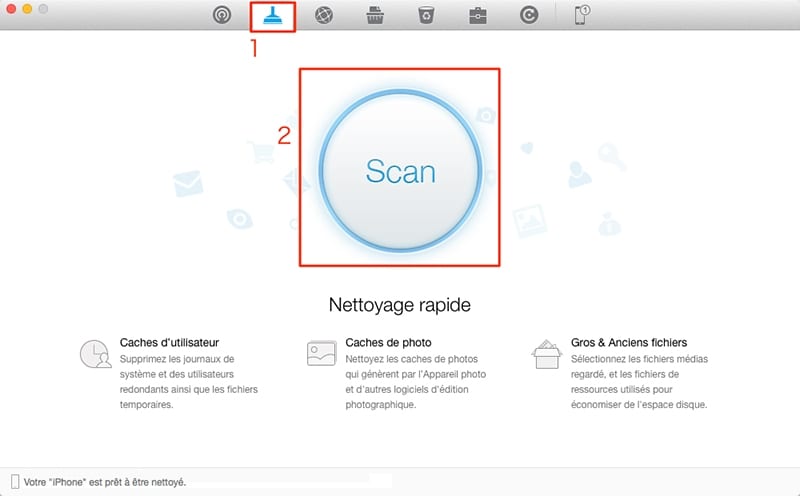This screenshot has height=496, width=800.
Task: Click the "Caches de photo" title
Action: [388, 342]
